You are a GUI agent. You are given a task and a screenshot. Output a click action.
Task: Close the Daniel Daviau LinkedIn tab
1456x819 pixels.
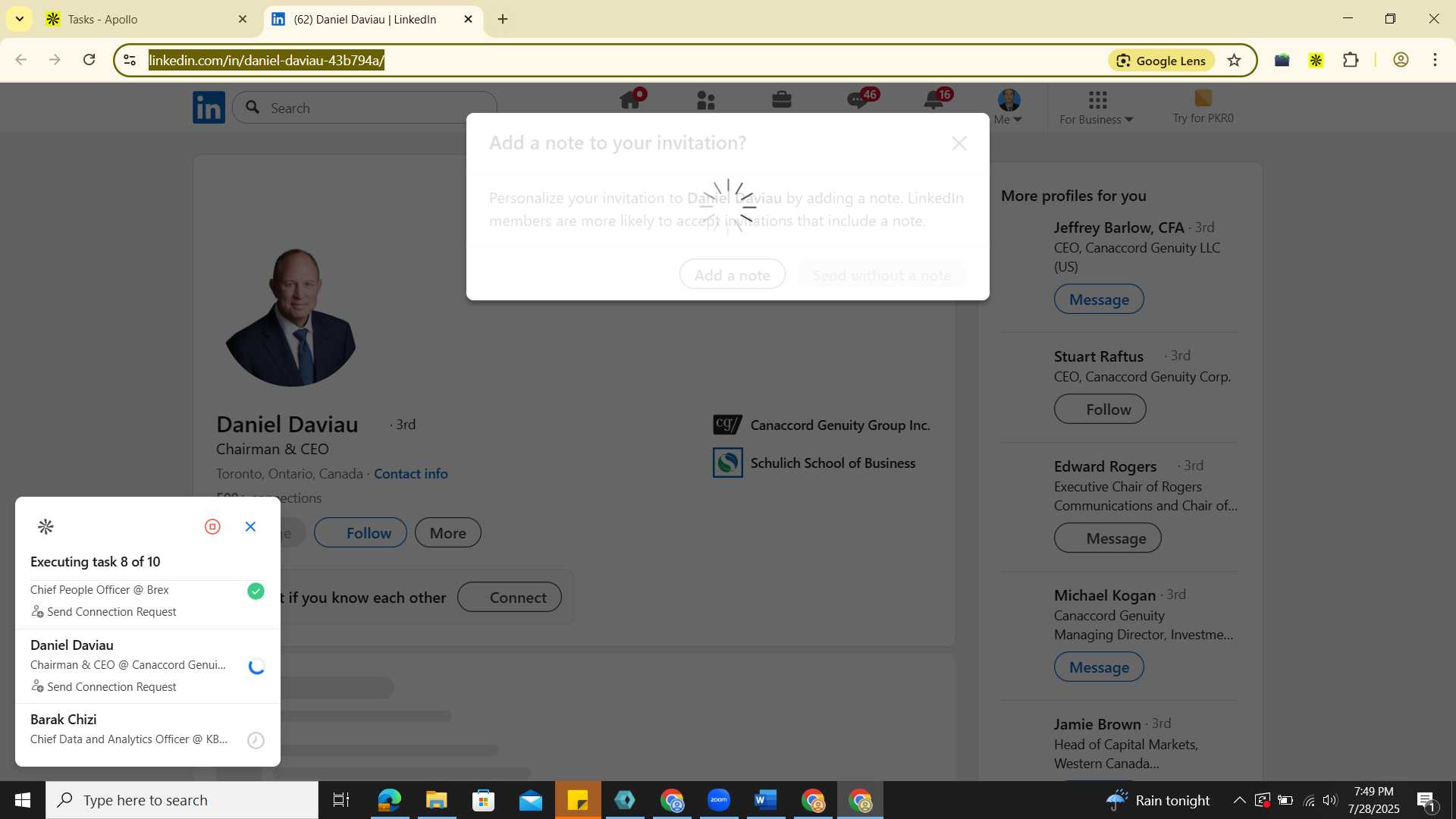468,19
